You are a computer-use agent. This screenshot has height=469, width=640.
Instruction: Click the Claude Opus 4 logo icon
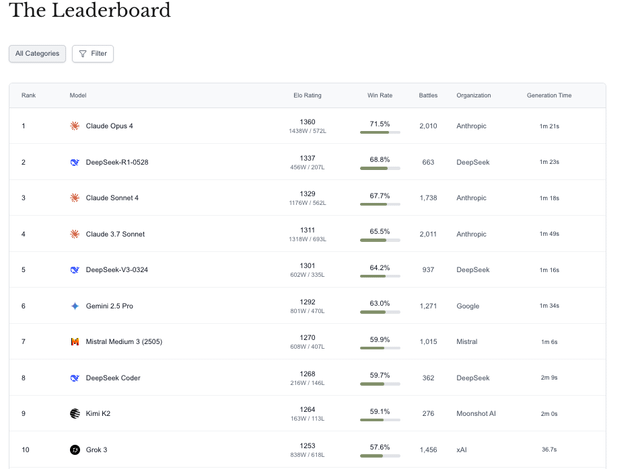click(x=75, y=126)
